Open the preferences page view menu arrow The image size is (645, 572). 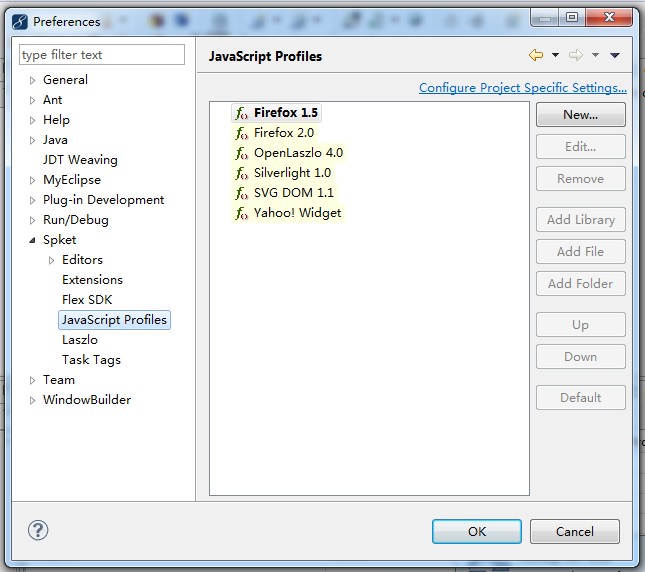tap(615, 55)
